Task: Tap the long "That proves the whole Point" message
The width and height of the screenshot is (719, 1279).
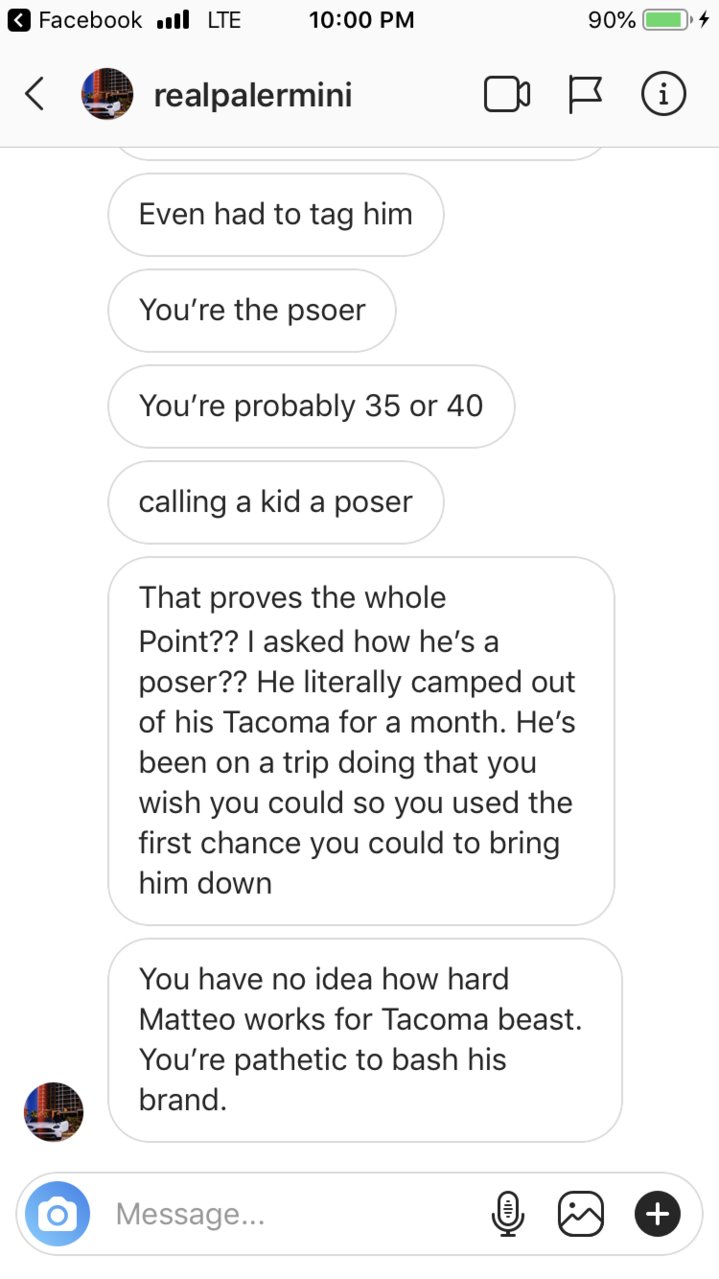Action: pos(361,741)
